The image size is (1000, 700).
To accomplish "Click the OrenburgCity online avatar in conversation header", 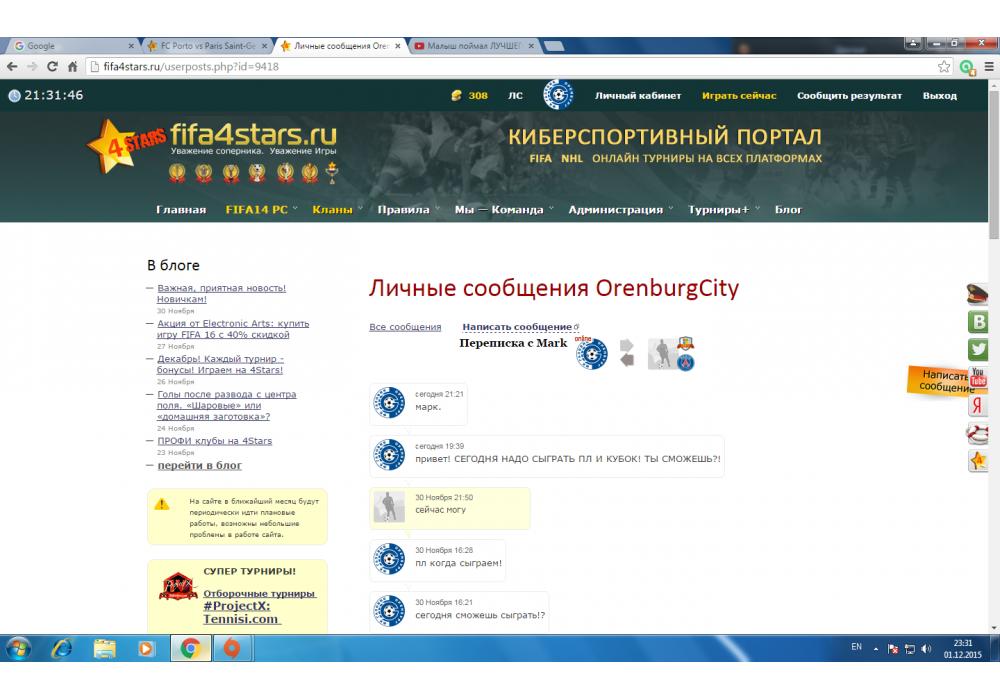I will 592,354.
